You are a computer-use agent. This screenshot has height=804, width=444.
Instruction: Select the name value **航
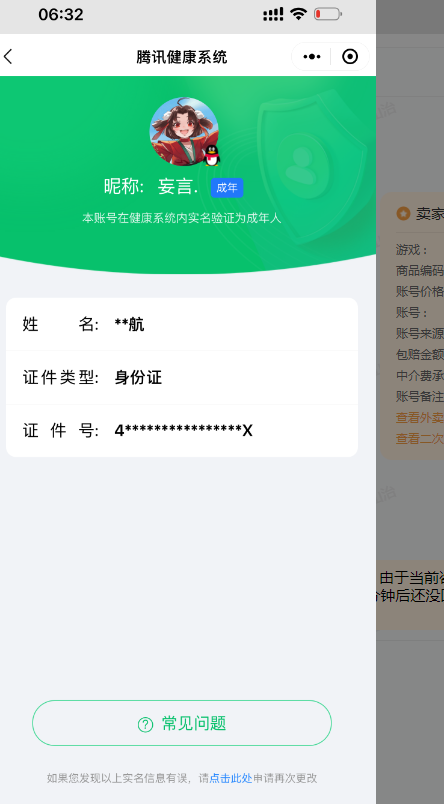coord(129,324)
